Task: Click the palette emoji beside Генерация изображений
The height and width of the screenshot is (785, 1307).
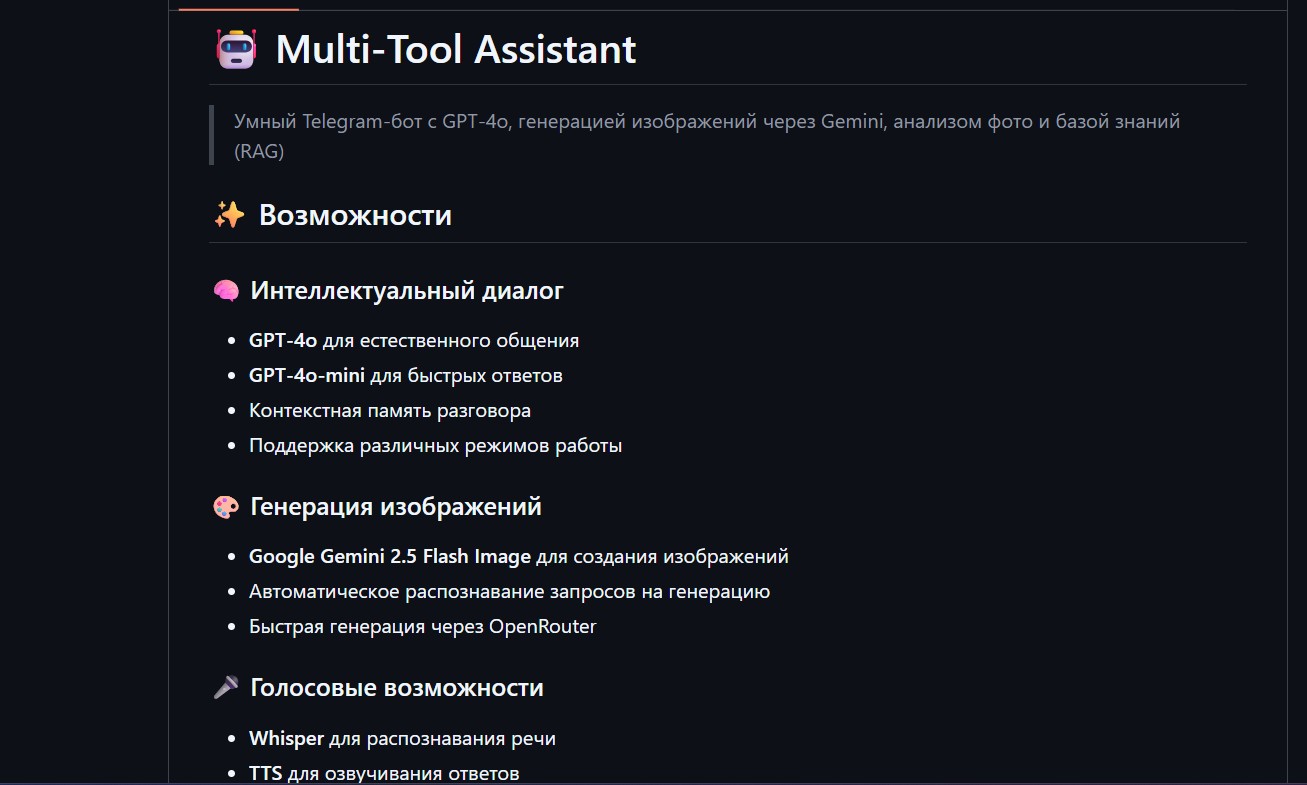Action: point(226,507)
